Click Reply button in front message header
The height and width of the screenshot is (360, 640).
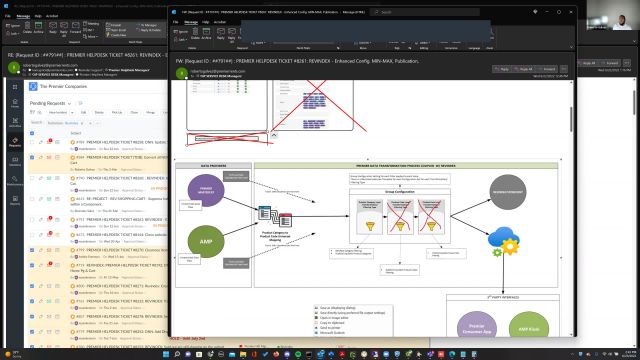point(502,69)
